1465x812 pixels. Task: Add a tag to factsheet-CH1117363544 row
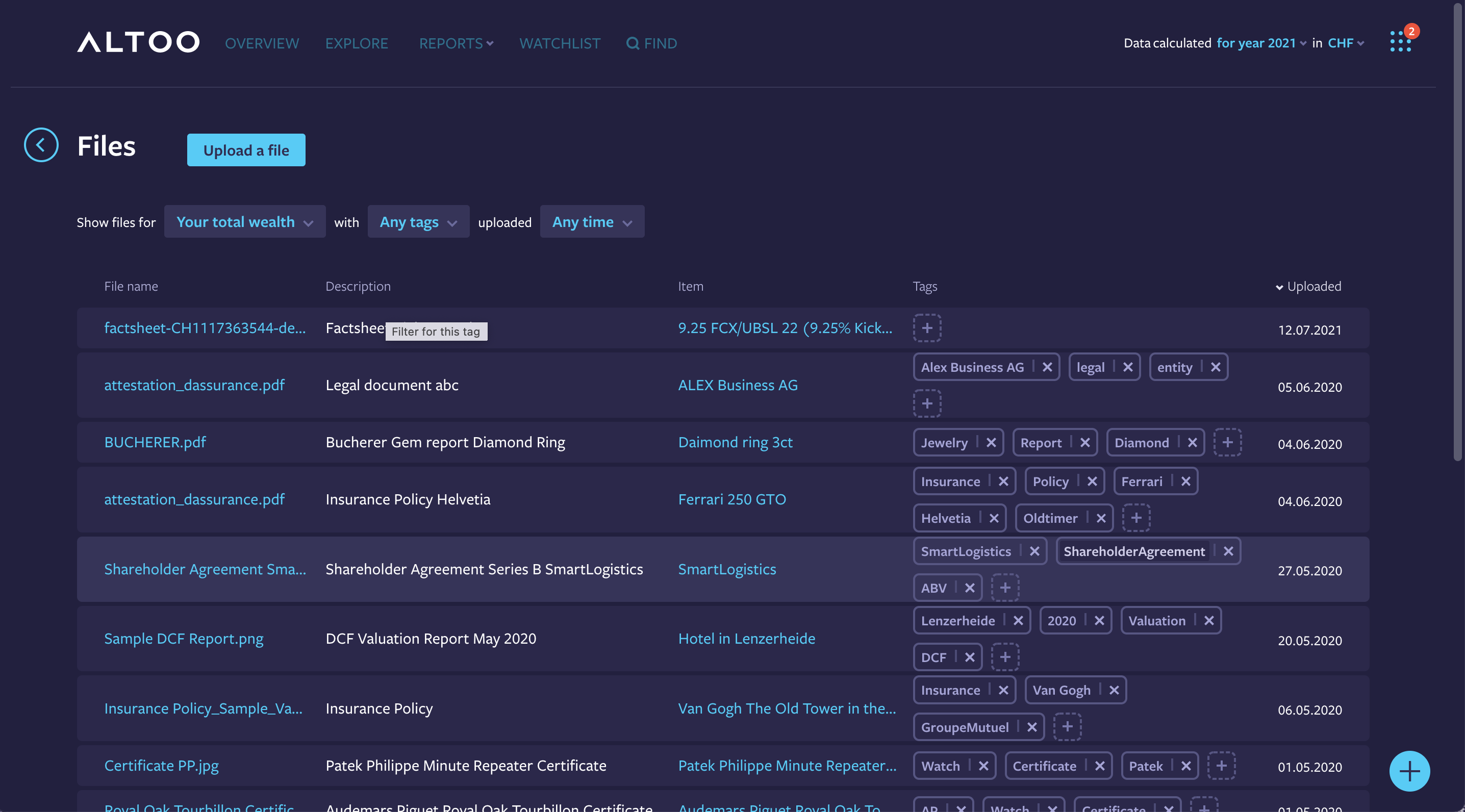[927, 327]
